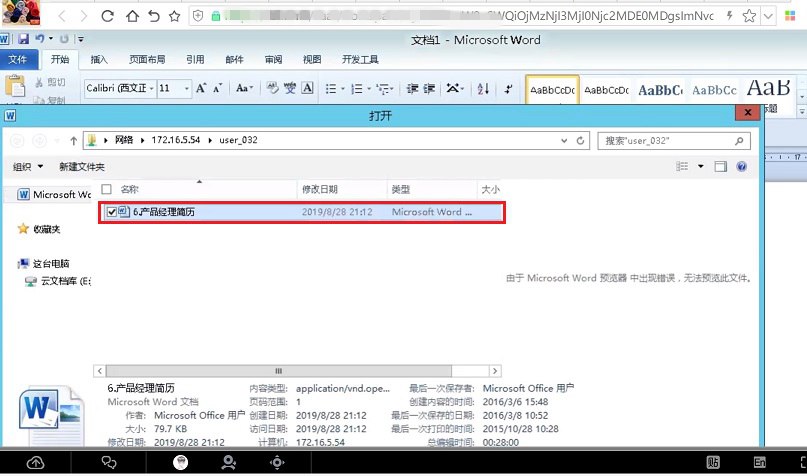Click the bookmark star at address bar right end
The image size is (807, 476).
(749, 16)
